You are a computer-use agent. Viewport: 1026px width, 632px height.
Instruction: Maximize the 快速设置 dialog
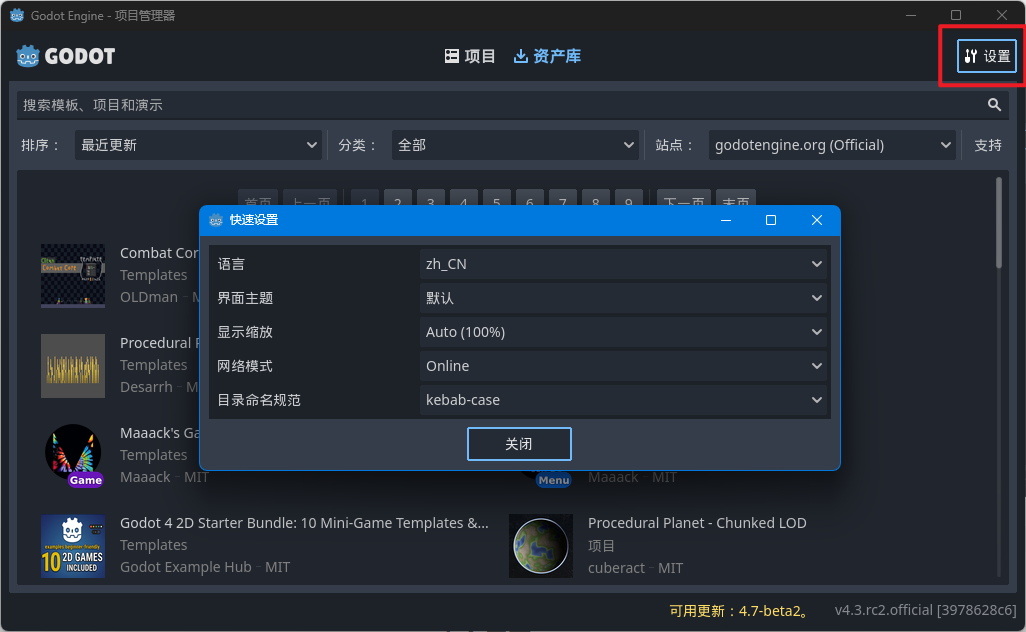[771, 220]
